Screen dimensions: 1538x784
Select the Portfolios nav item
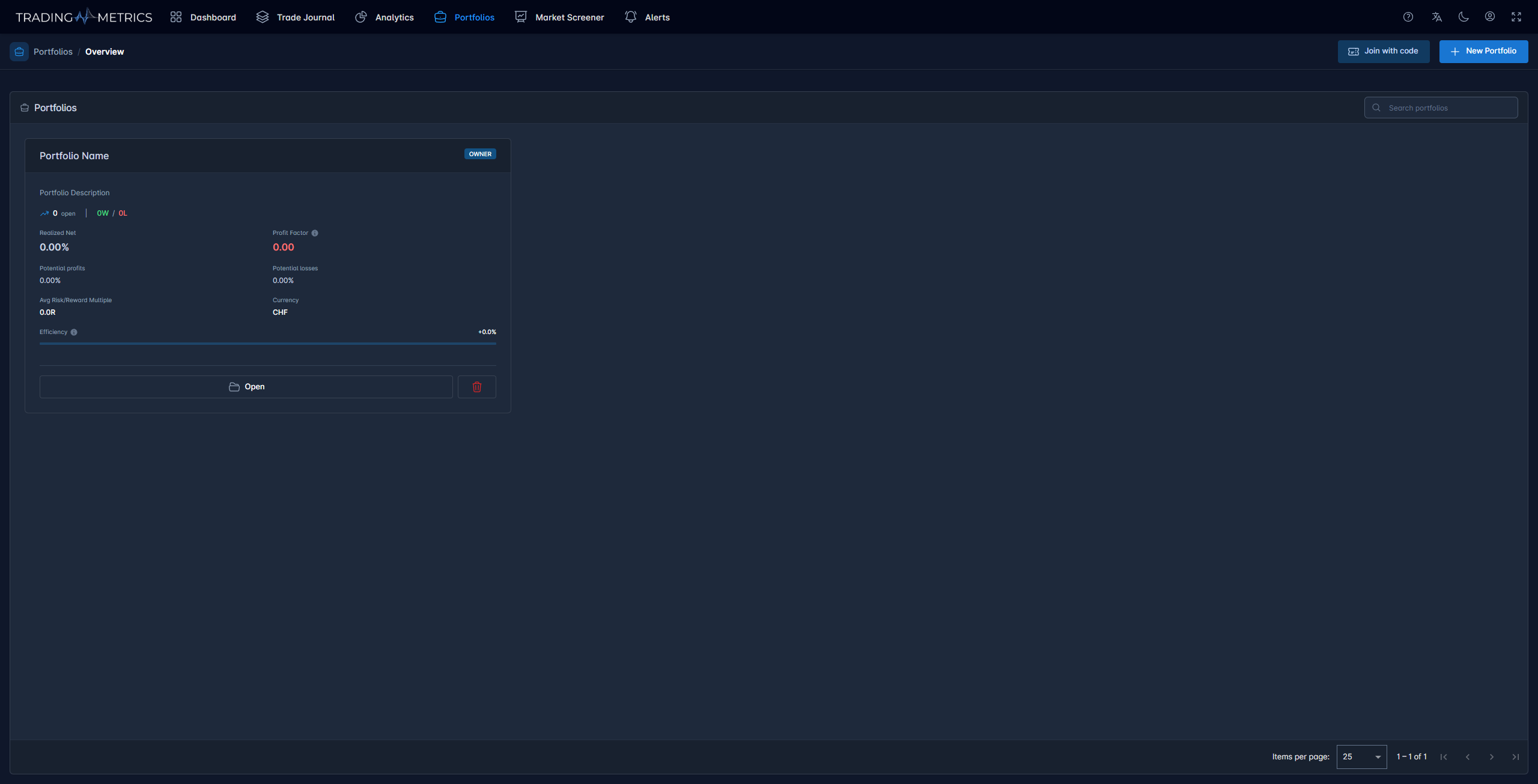coord(464,17)
